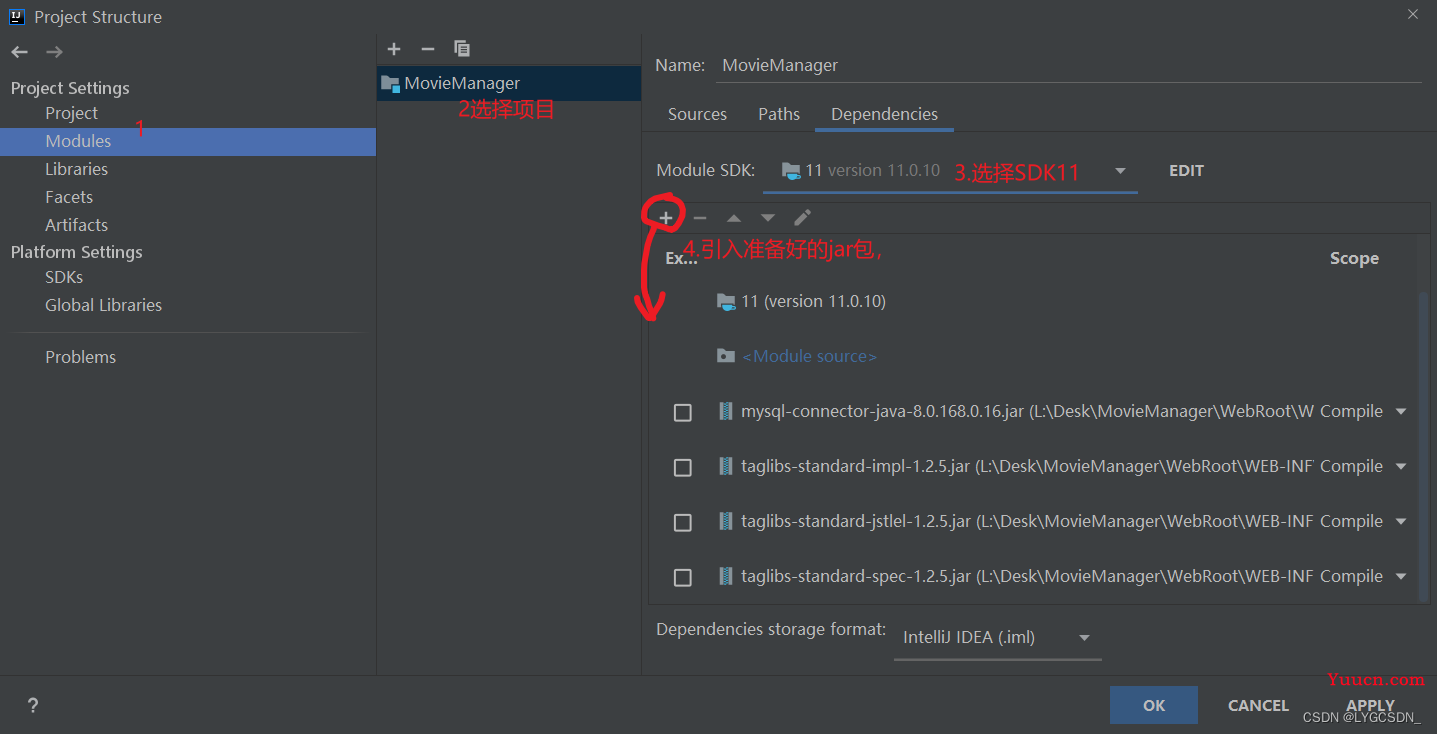Screen dimensions: 1437x734
Task: Click the APPLY button
Action: 1370,705
